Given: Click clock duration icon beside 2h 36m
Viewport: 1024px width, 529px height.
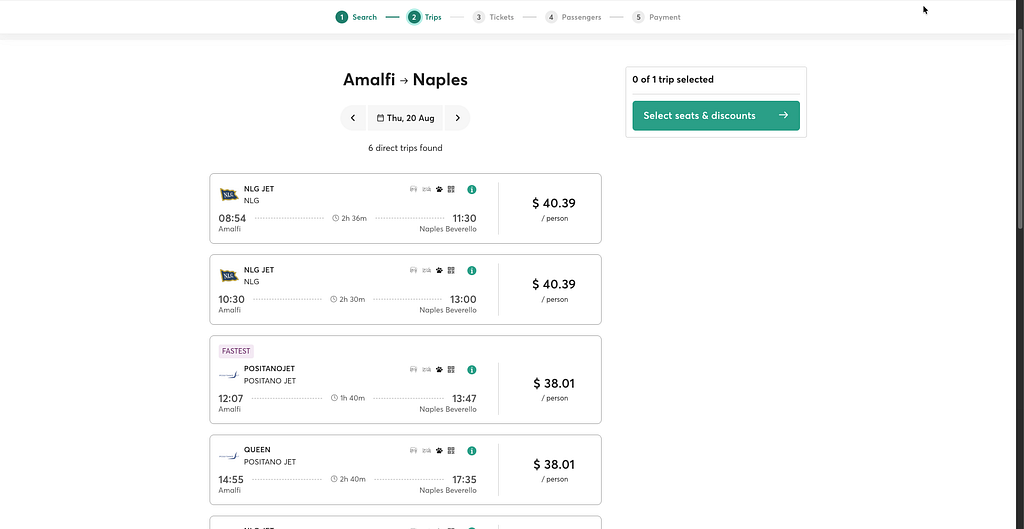Looking at the screenshot, I should [336, 218].
